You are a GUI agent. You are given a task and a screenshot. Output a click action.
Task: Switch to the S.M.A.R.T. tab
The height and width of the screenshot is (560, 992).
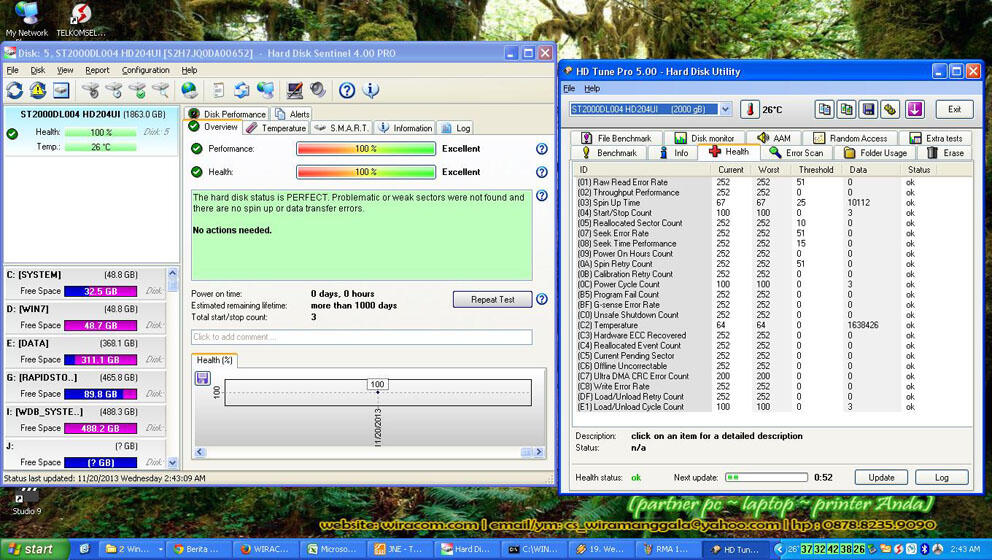[x=342, y=128]
